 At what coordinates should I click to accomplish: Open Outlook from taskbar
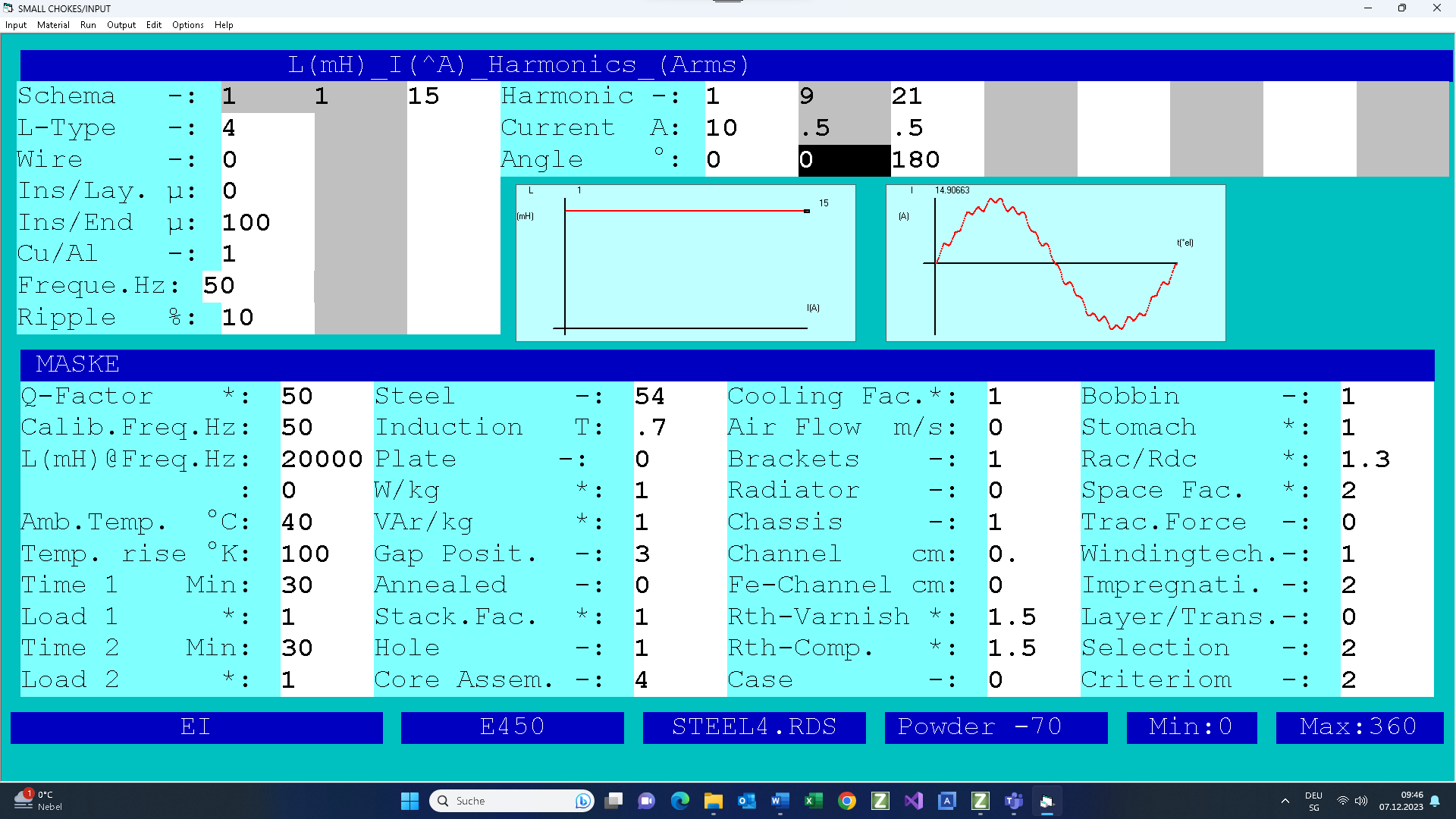click(x=747, y=801)
